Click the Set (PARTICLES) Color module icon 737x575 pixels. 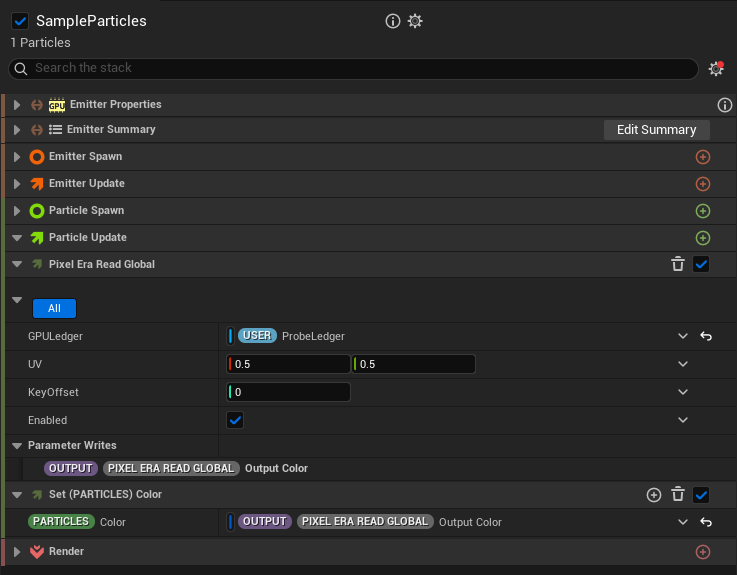[37, 494]
